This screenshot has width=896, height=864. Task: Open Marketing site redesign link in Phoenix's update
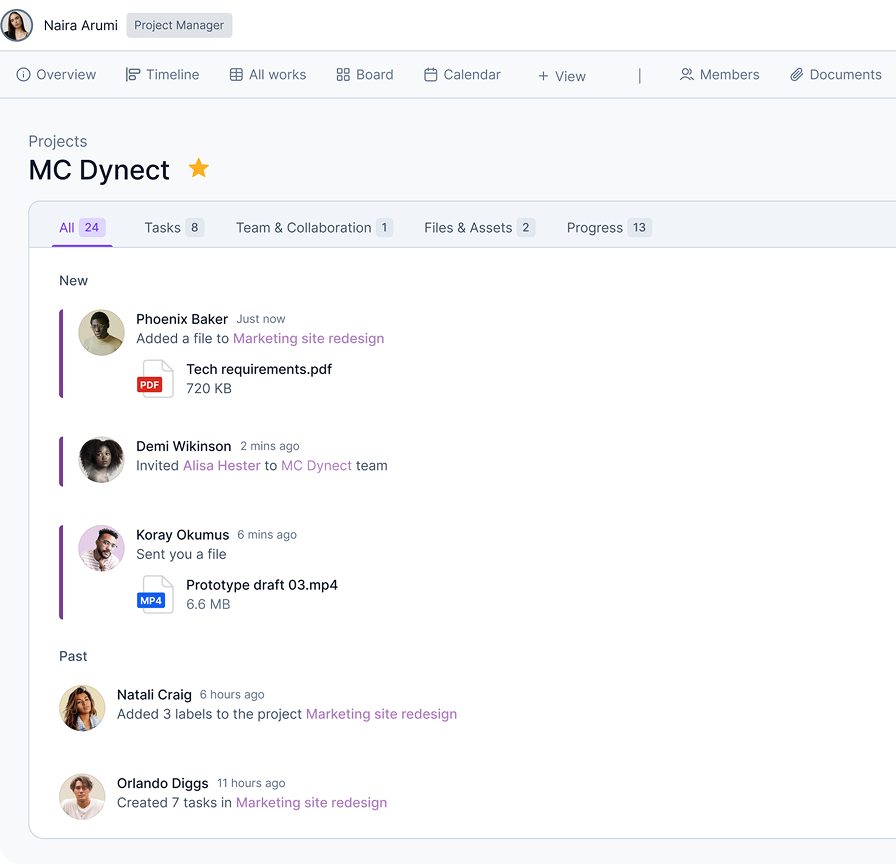tap(308, 339)
